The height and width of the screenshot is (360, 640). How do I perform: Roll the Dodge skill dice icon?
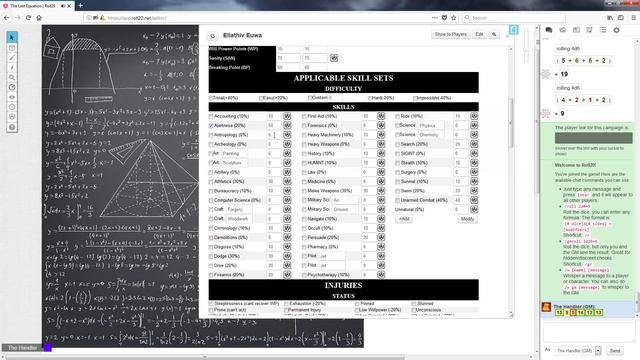(287, 256)
